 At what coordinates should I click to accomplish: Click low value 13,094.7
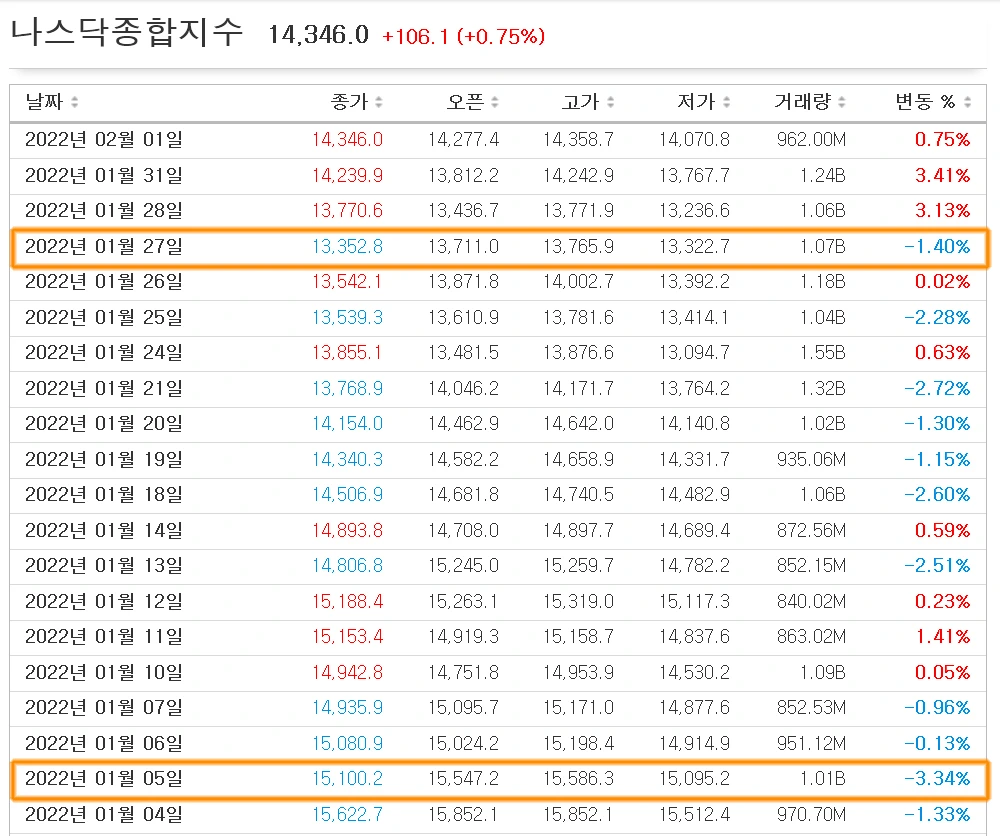point(695,353)
